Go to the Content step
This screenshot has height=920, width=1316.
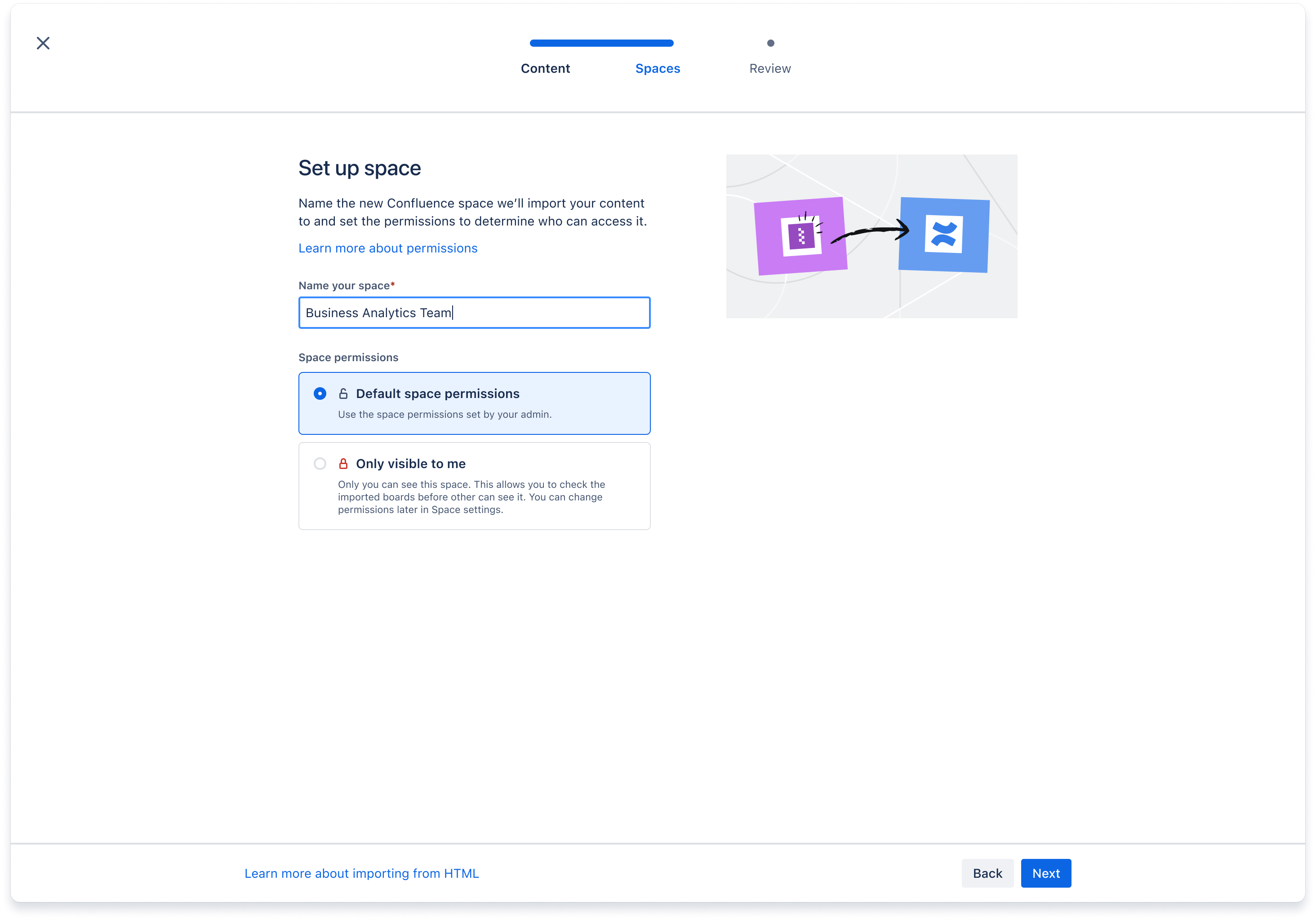545,68
